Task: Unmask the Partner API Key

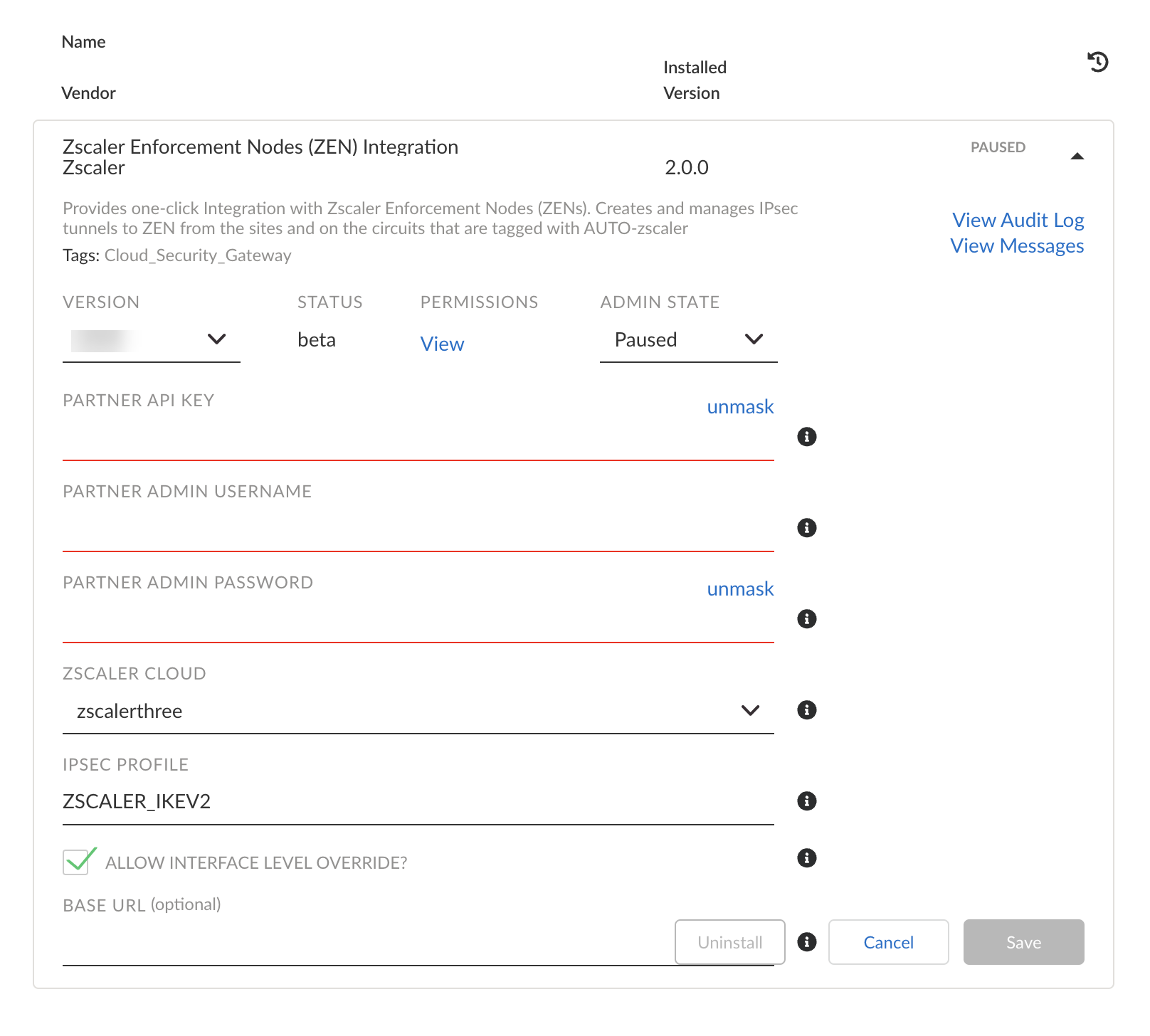Action: [739, 407]
